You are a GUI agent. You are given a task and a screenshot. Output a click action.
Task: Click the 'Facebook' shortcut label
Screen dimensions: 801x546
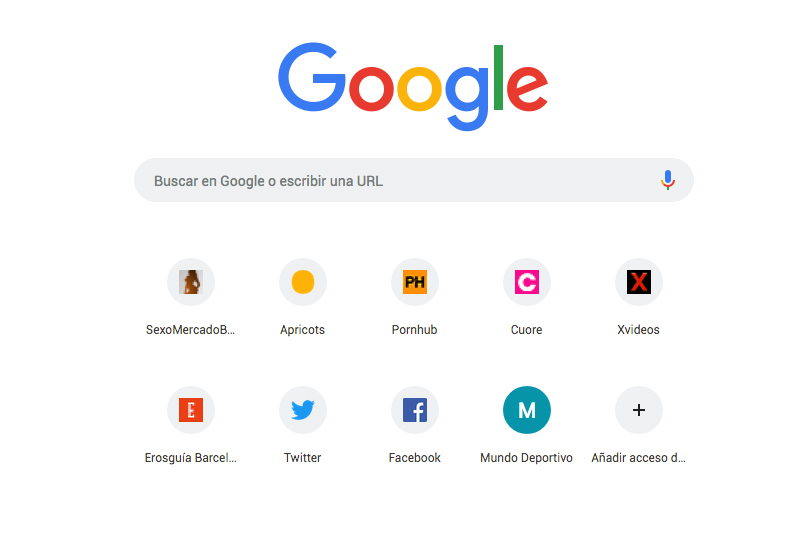click(x=414, y=458)
